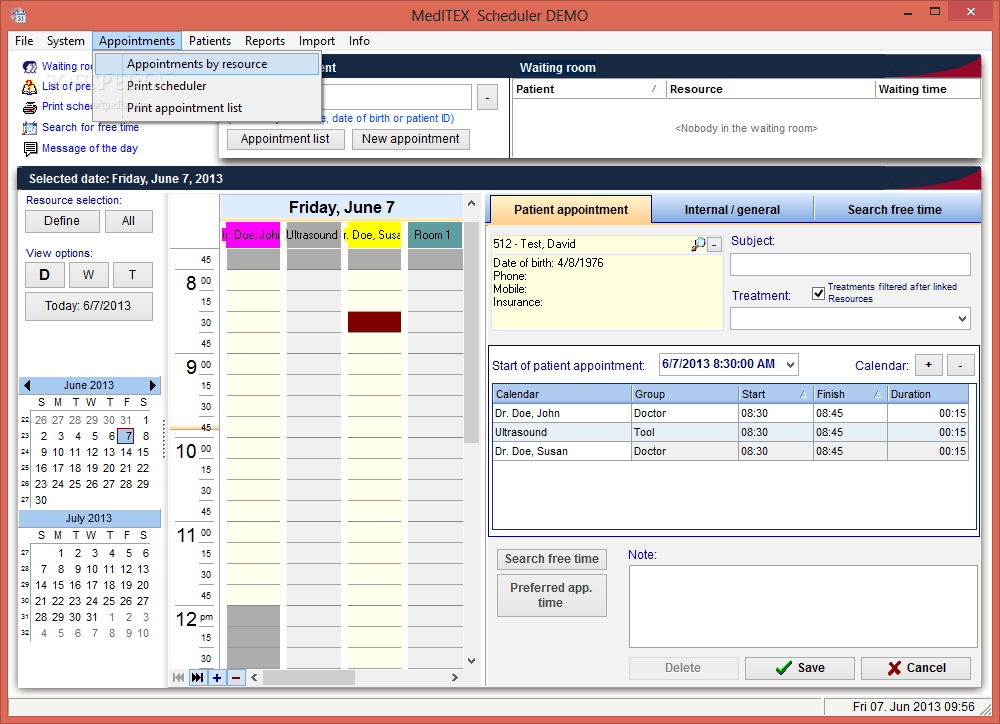
Task: Open the Import menu
Action: [316, 41]
